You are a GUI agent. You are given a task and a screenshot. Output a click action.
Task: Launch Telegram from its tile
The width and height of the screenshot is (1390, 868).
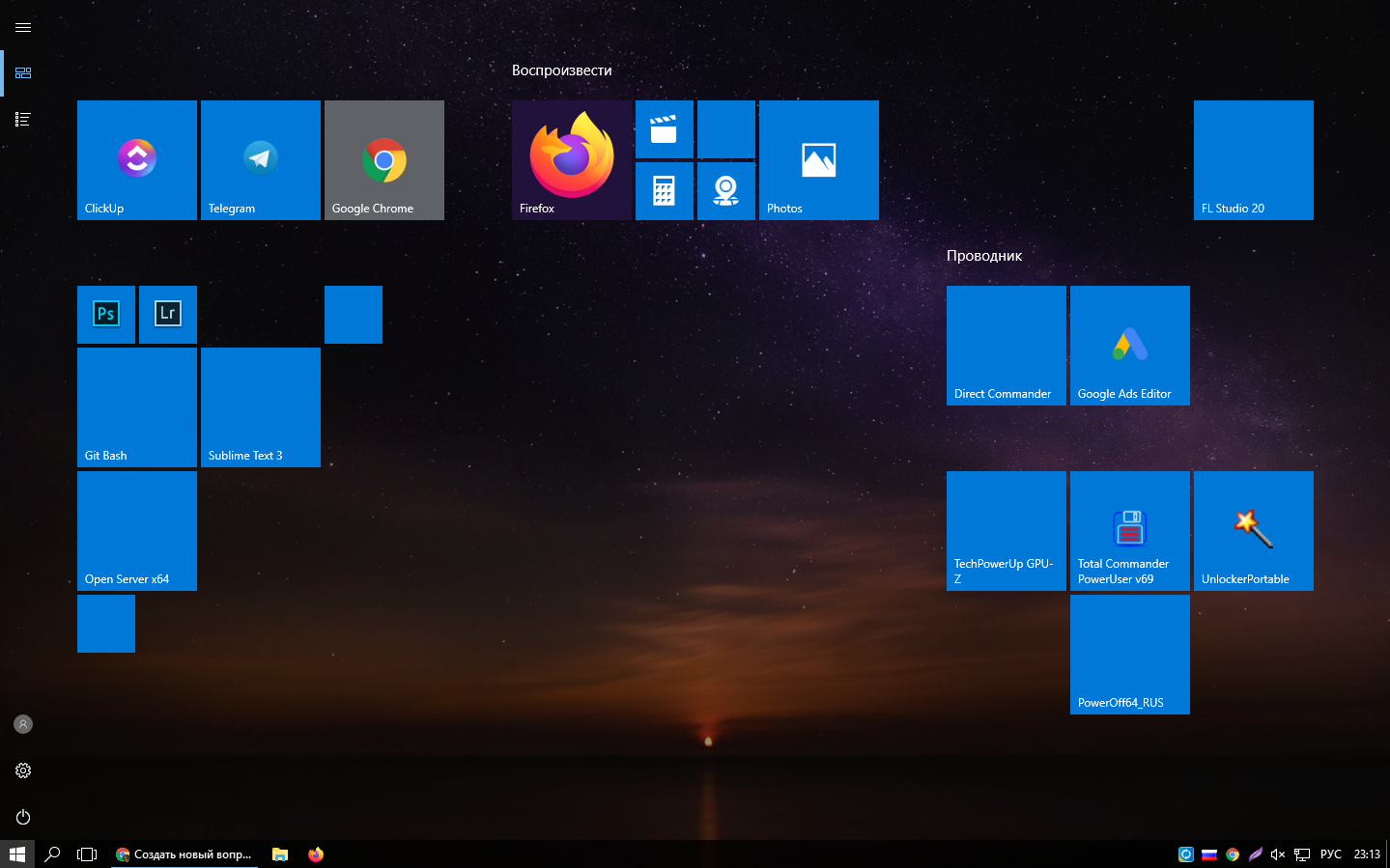point(261,160)
